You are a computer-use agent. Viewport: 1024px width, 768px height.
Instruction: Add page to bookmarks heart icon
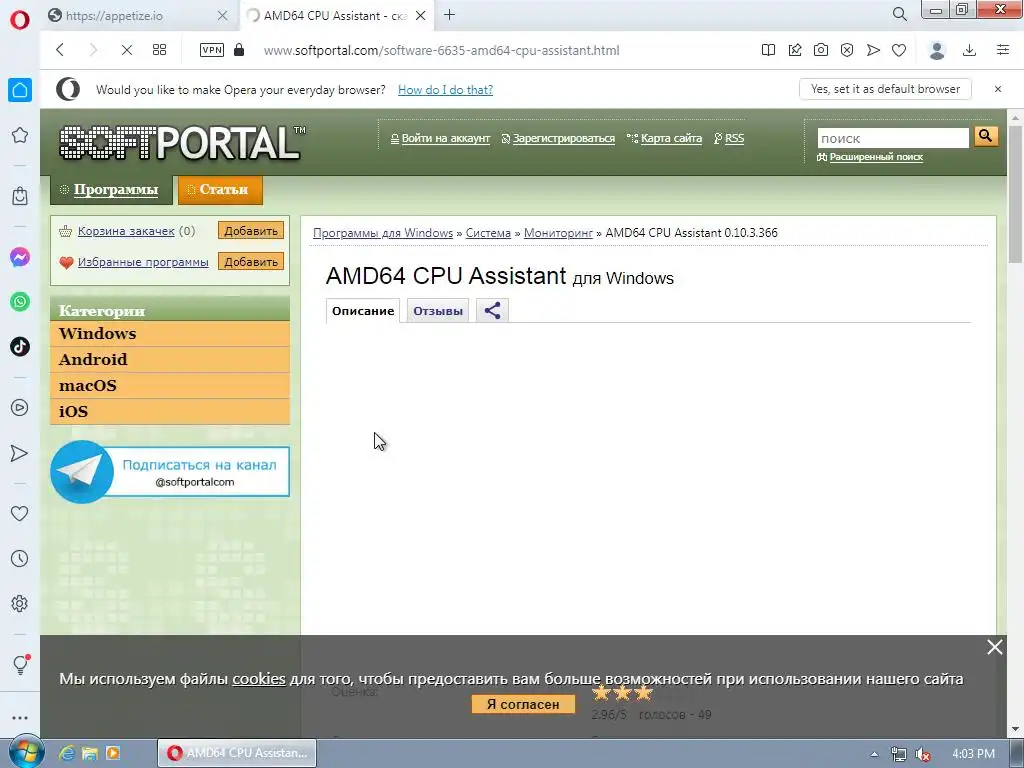click(899, 50)
